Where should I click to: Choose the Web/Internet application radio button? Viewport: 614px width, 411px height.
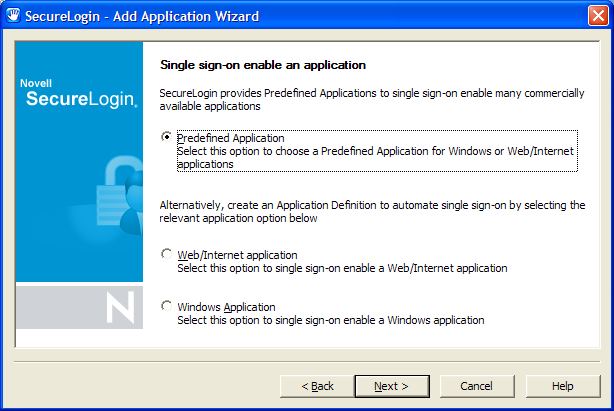tap(166, 255)
